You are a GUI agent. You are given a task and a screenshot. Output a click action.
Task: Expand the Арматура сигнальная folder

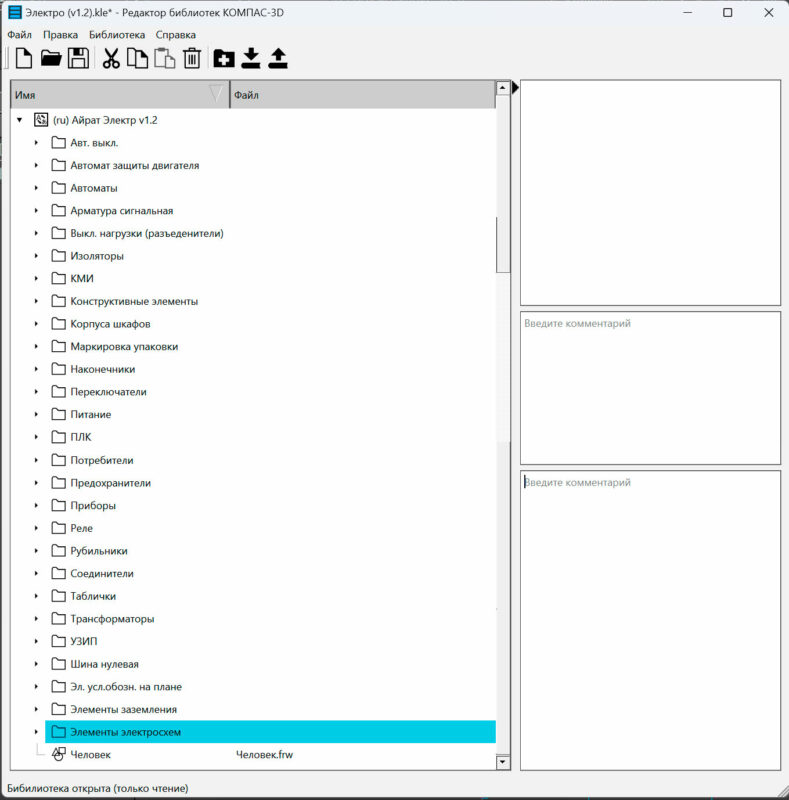click(x=36, y=210)
